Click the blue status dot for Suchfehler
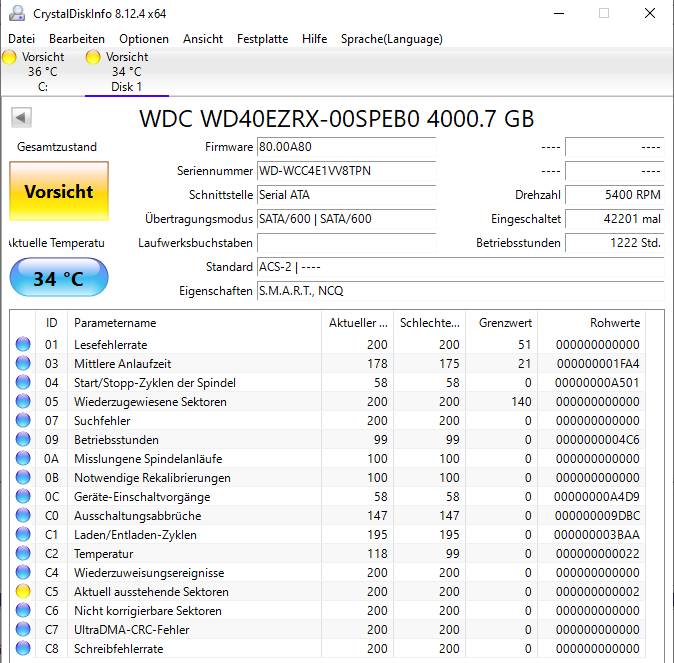Viewport: 674px width, 663px height. tap(23, 420)
